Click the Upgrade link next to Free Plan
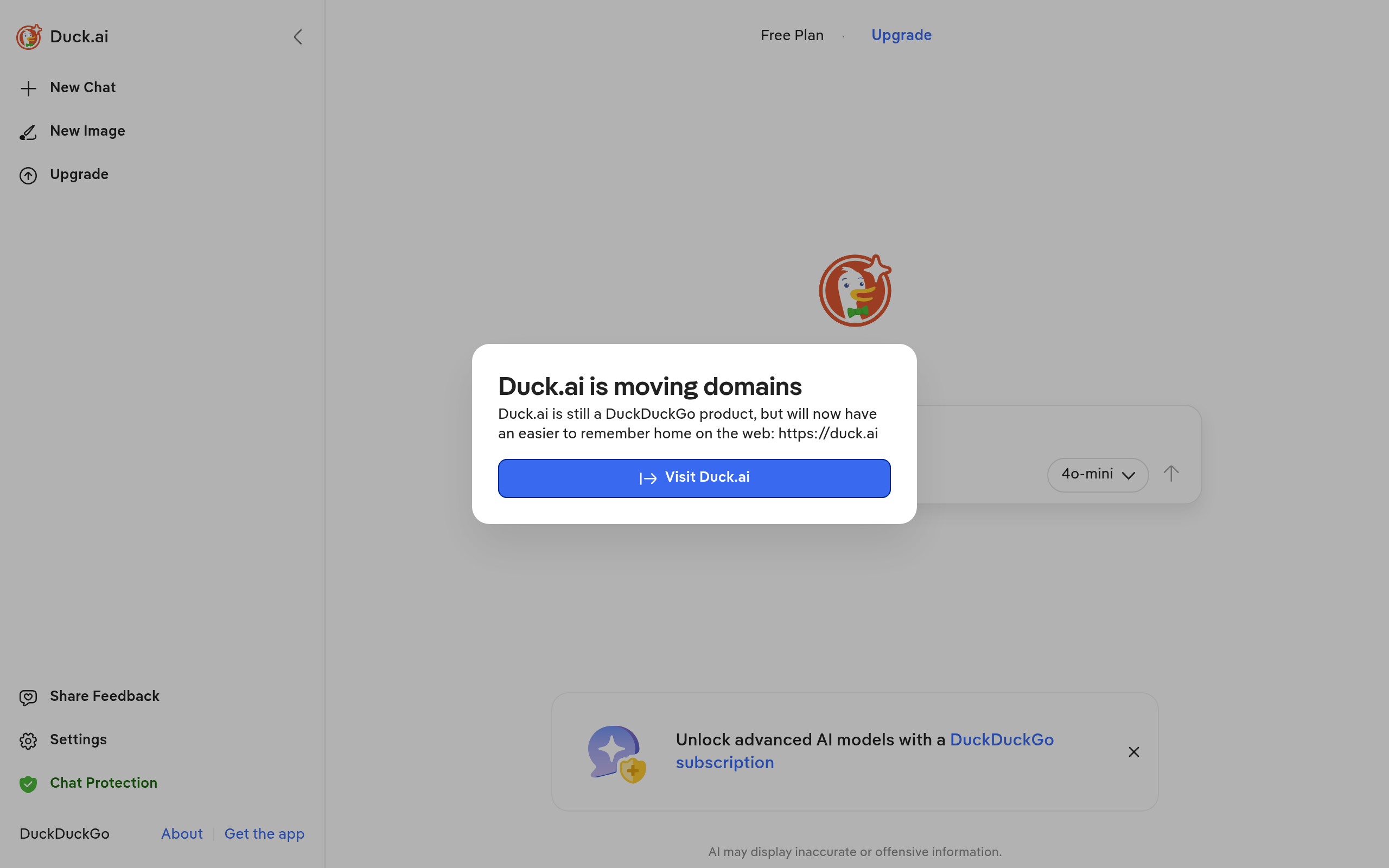Viewport: 1389px width, 868px height. pos(901,36)
